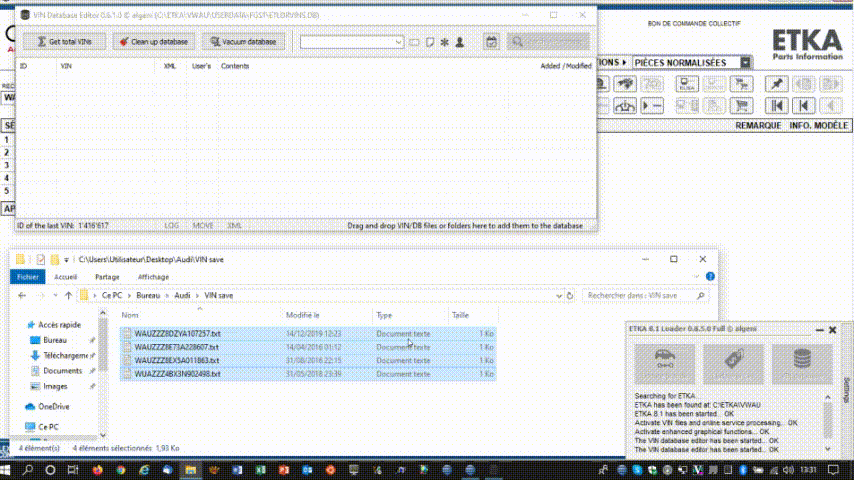The width and height of the screenshot is (854, 480).
Task: Switch to the Partage ribbon tab
Action: click(x=107, y=277)
